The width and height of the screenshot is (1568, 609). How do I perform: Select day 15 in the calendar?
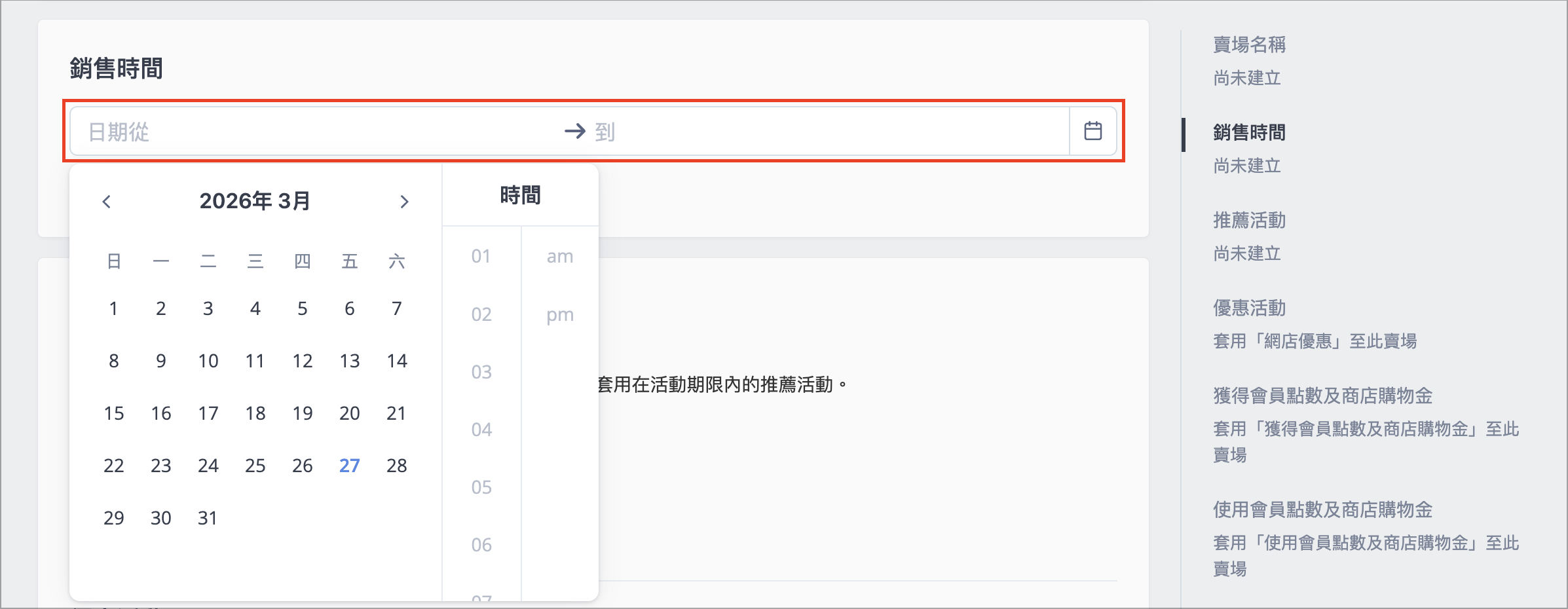point(114,413)
